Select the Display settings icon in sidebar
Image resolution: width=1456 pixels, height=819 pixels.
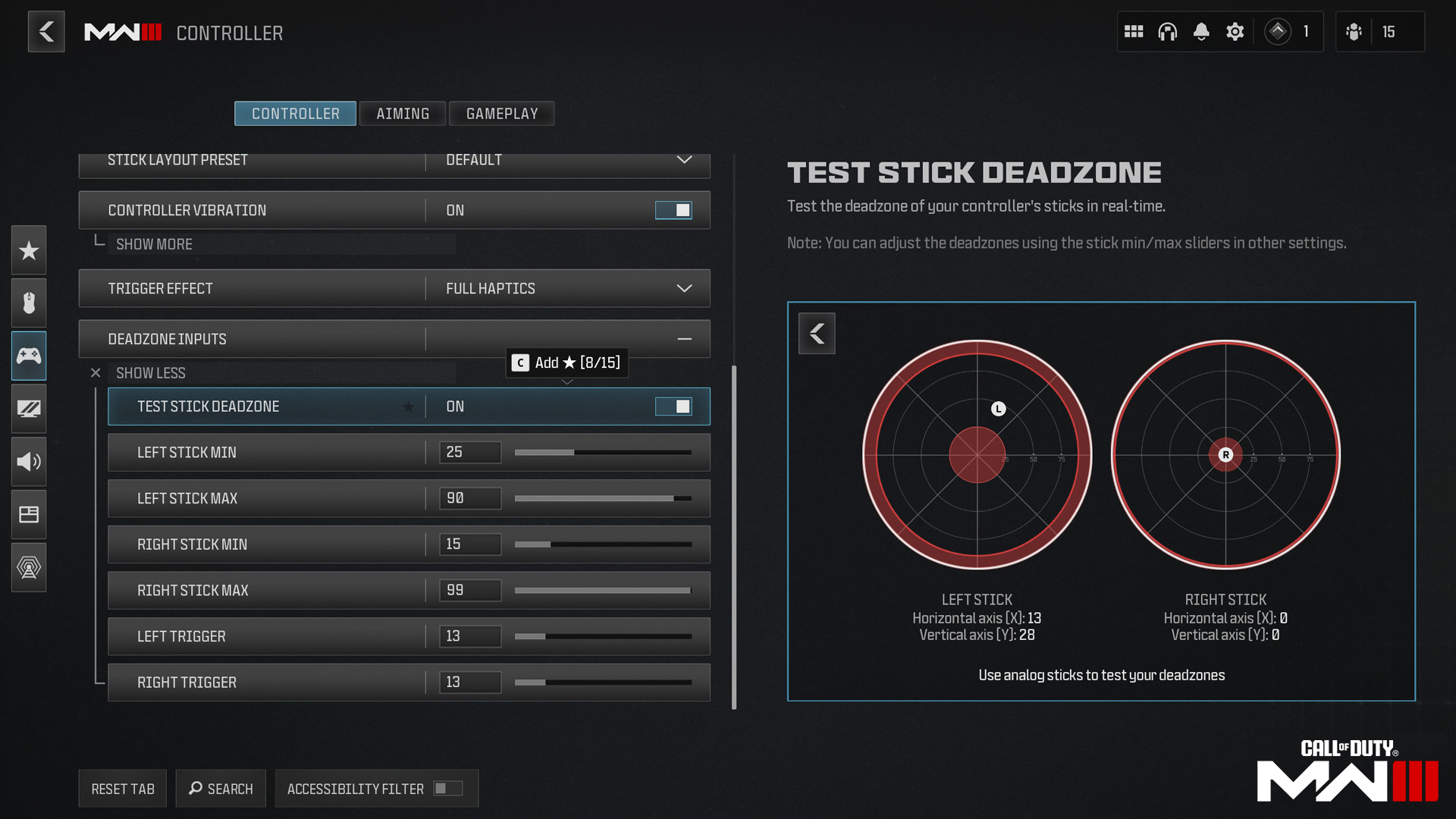(27, 408)
